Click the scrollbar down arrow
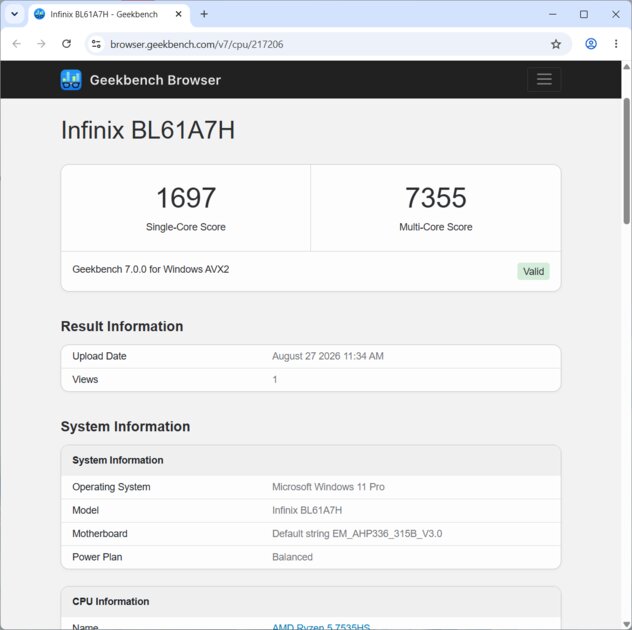The image size is (632, 630). point(627,624)
